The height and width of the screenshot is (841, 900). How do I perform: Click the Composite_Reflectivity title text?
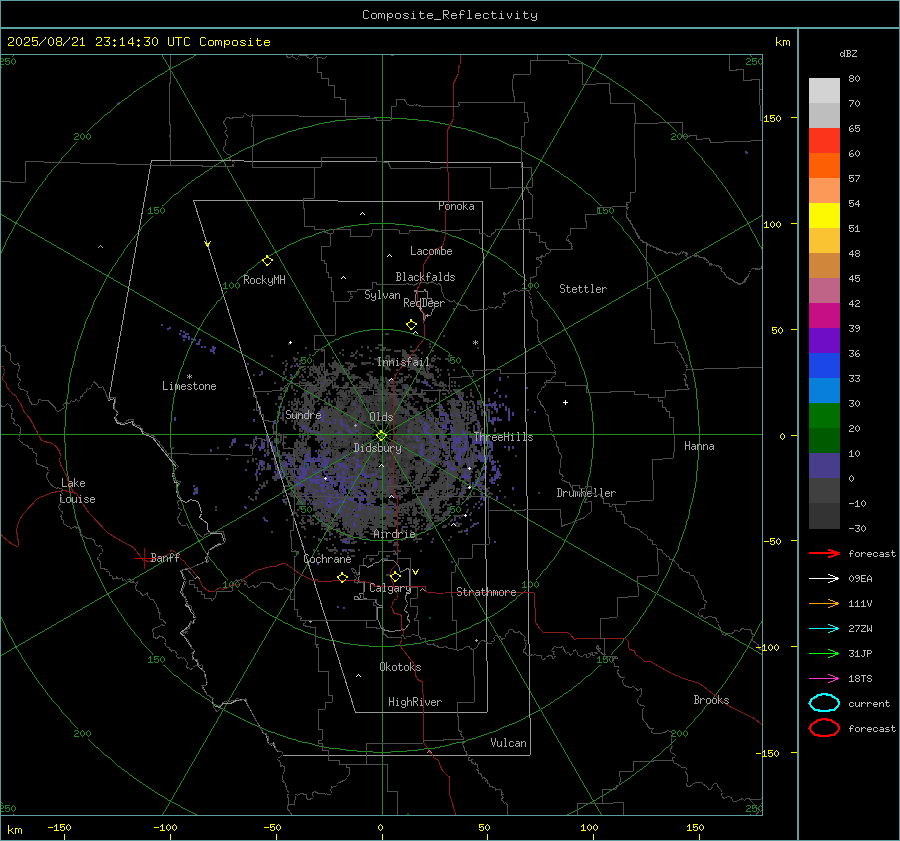tap(450, 15)
